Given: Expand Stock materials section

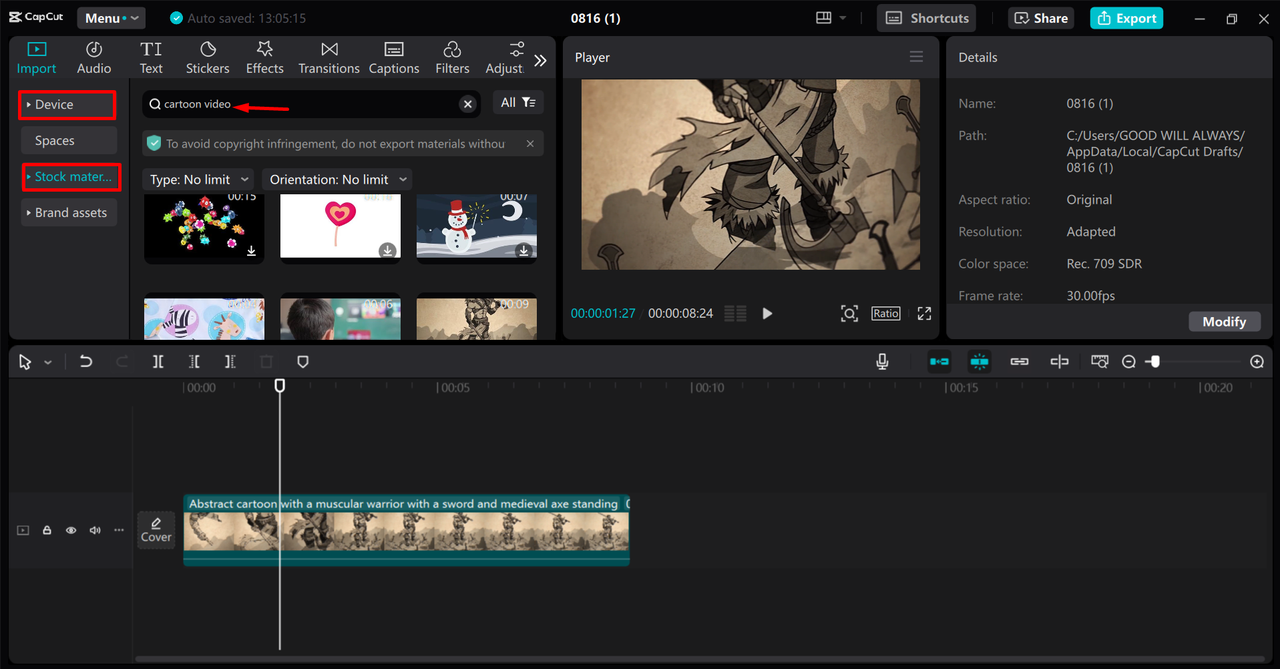Looking at the screenshot, I should coord(71,177).
